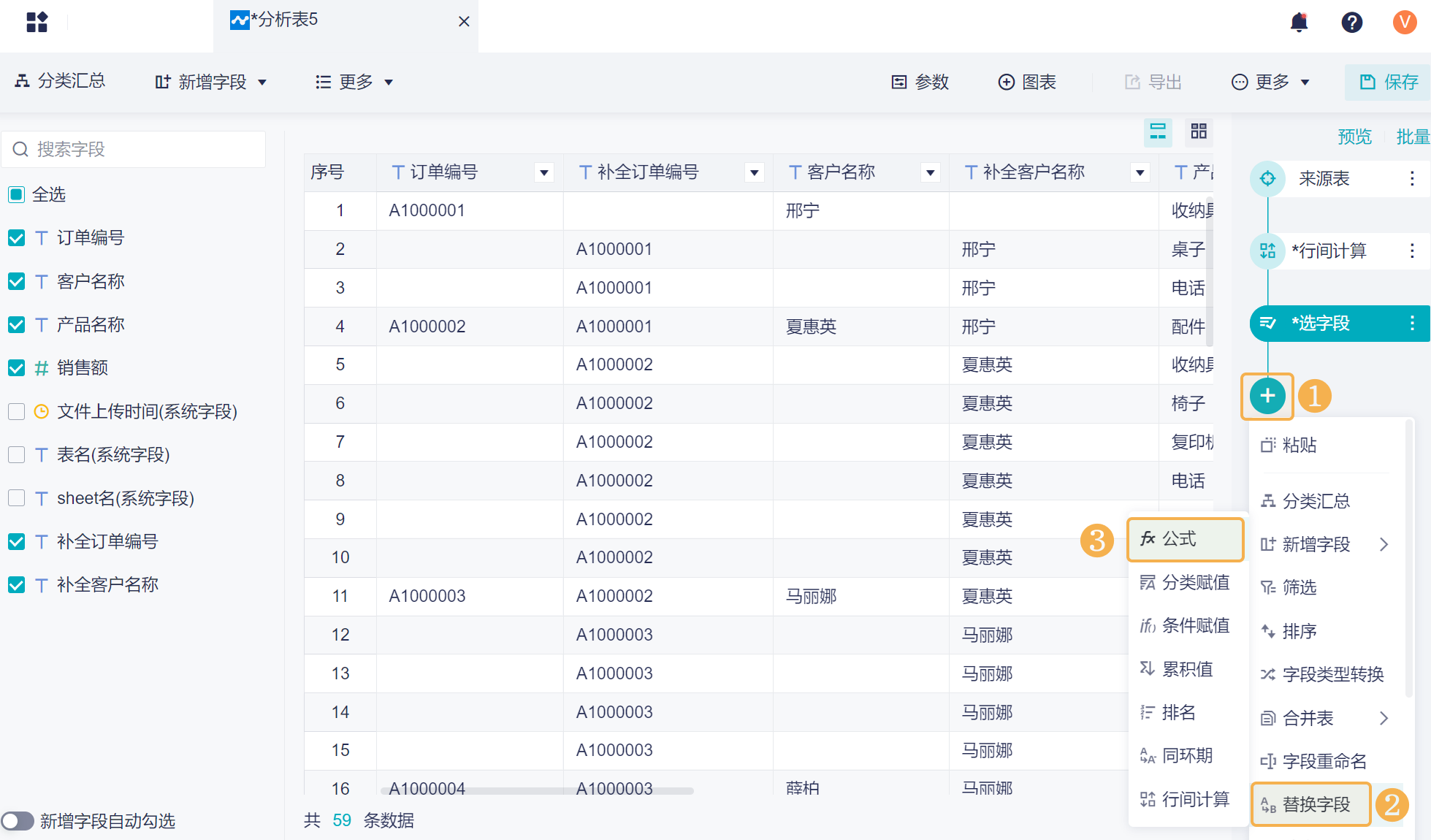Switch to grid card view icon
Viewport: 1431px width, 840px height.
(1199, 132)
